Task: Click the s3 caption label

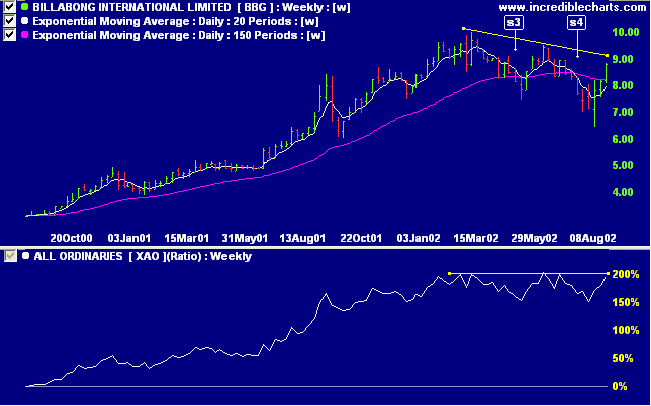Action: pos(514,22)
